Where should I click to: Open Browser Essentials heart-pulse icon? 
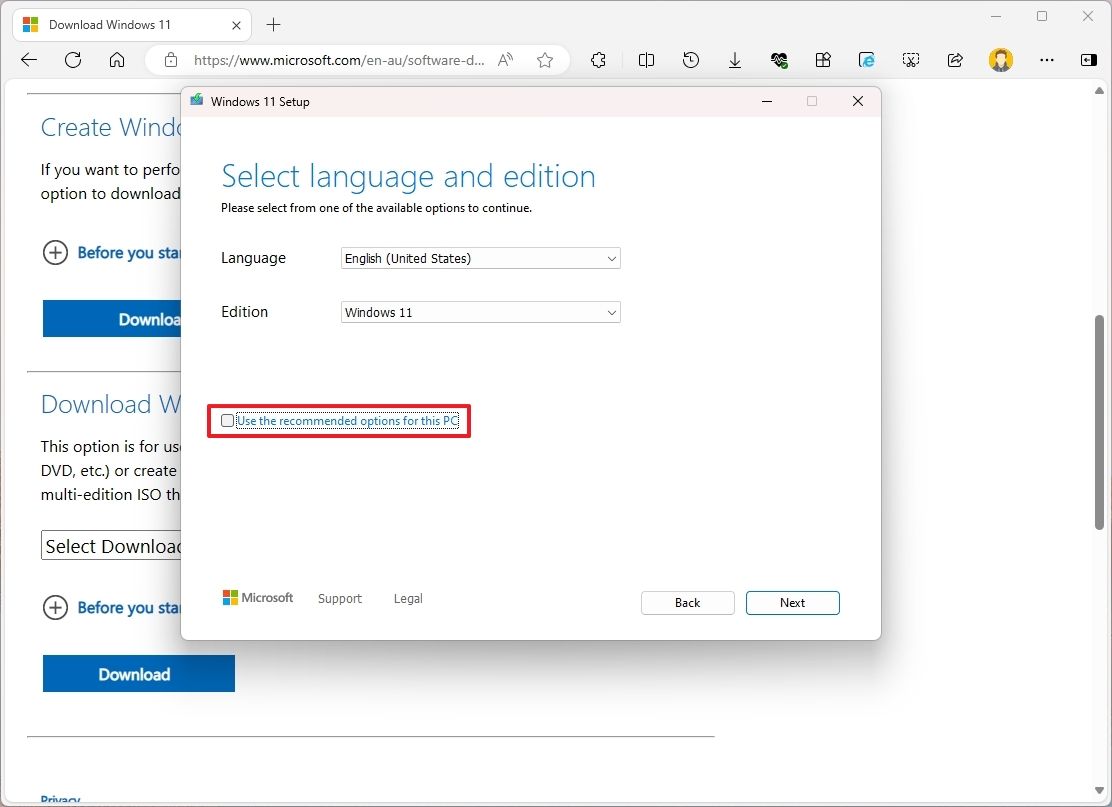[x=779, y=60]
